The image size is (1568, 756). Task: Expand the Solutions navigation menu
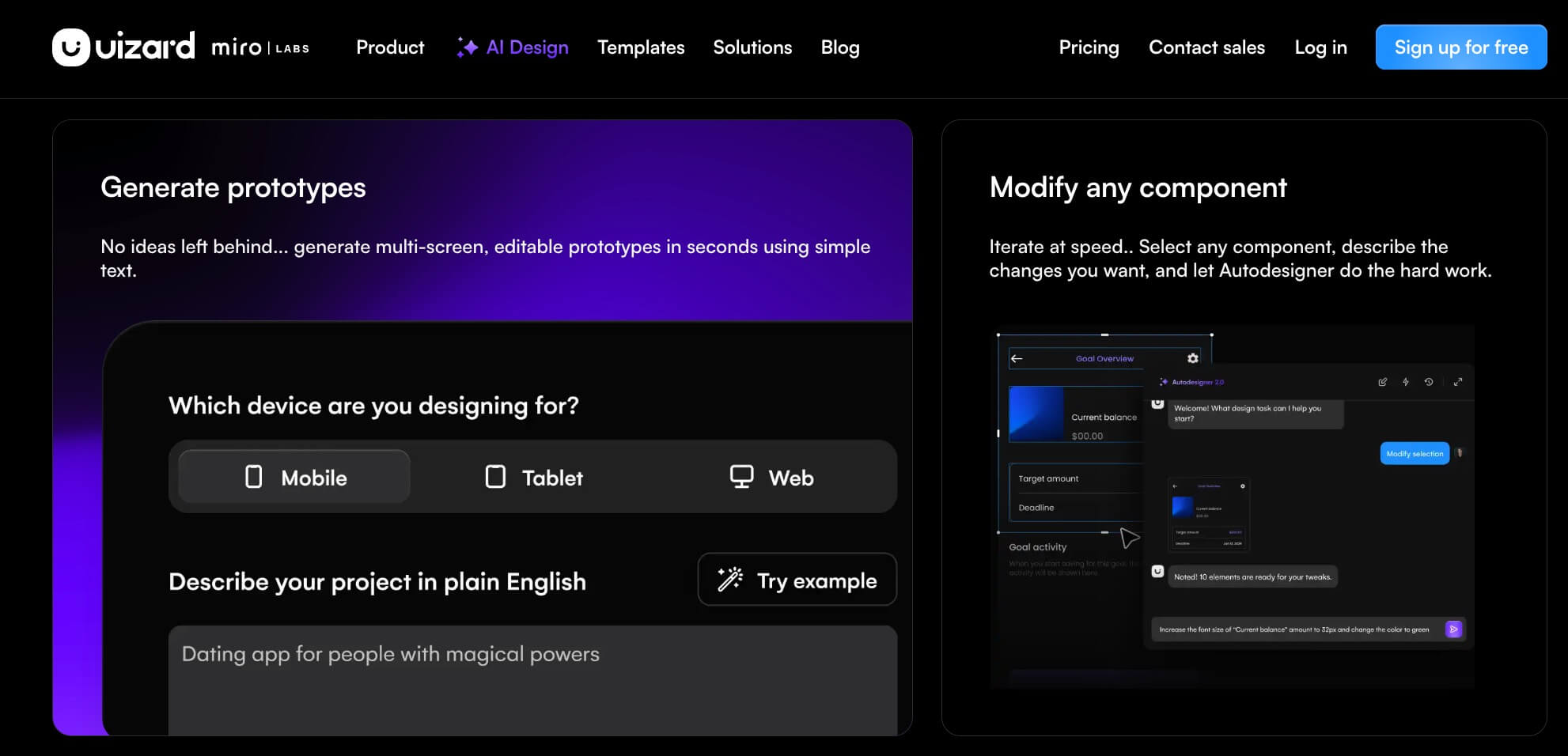point(752,47)
